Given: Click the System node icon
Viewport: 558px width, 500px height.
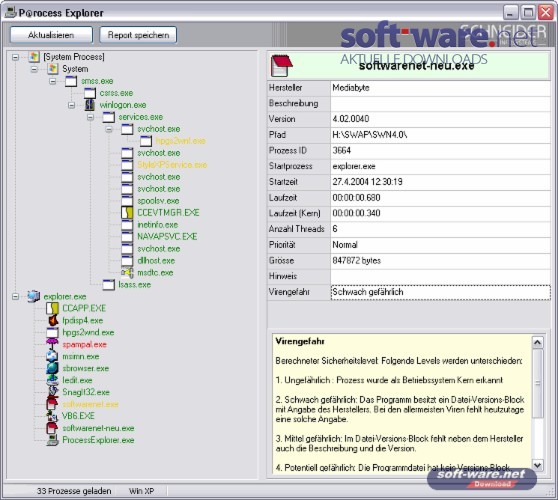Looking at the screenshot, I should point(53,69).
